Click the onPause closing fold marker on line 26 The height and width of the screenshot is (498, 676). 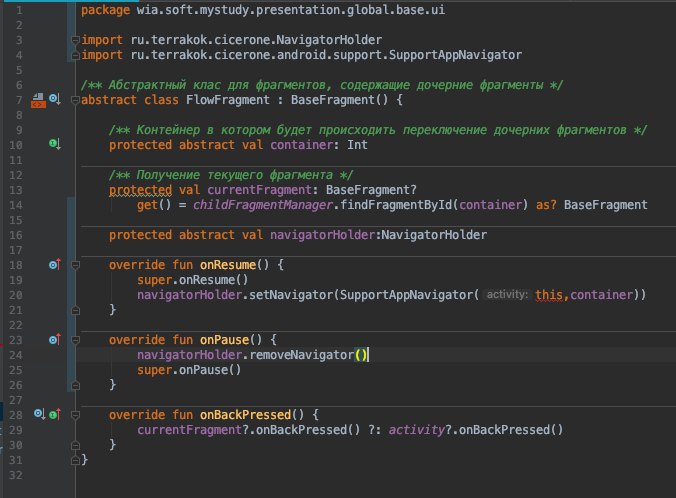(75, 385)
